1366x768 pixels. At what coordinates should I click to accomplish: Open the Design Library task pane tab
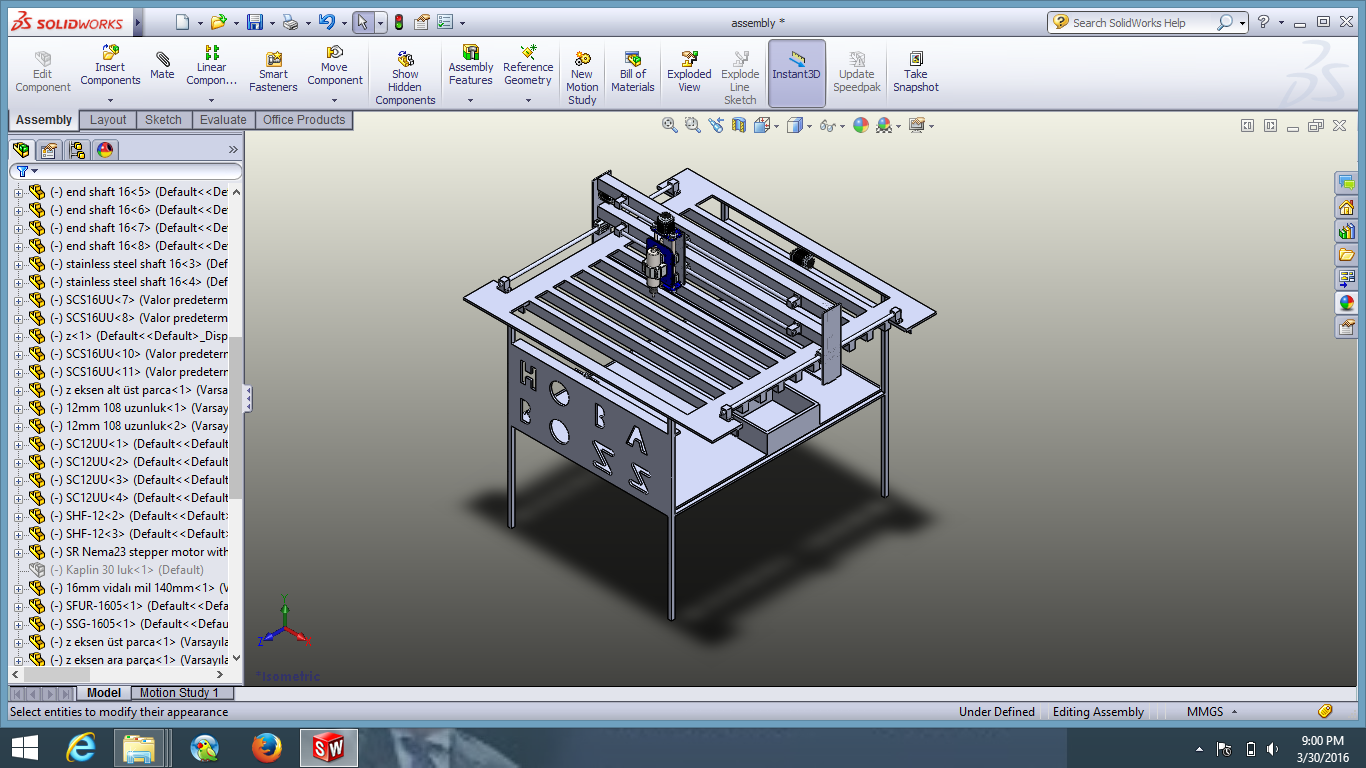click(x=1347, y=231)
